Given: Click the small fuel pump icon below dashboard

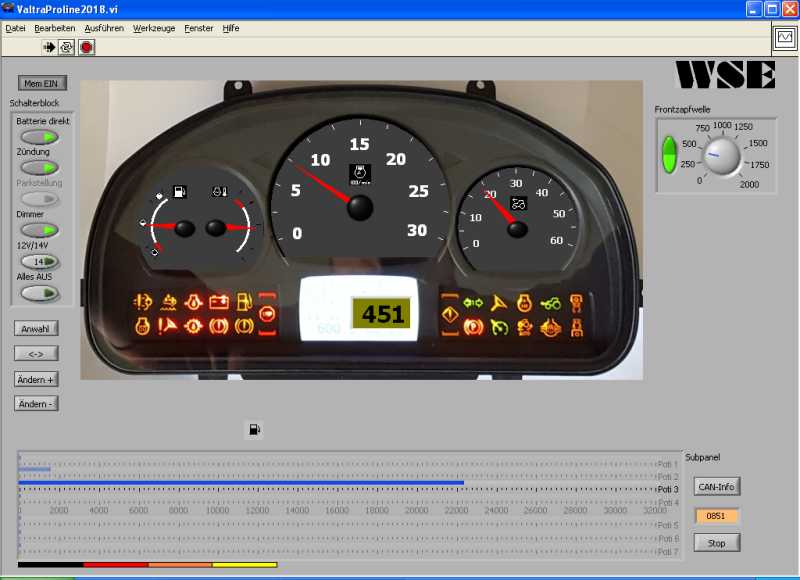Looking at the screenshot, I should click(x=255, y=430).
